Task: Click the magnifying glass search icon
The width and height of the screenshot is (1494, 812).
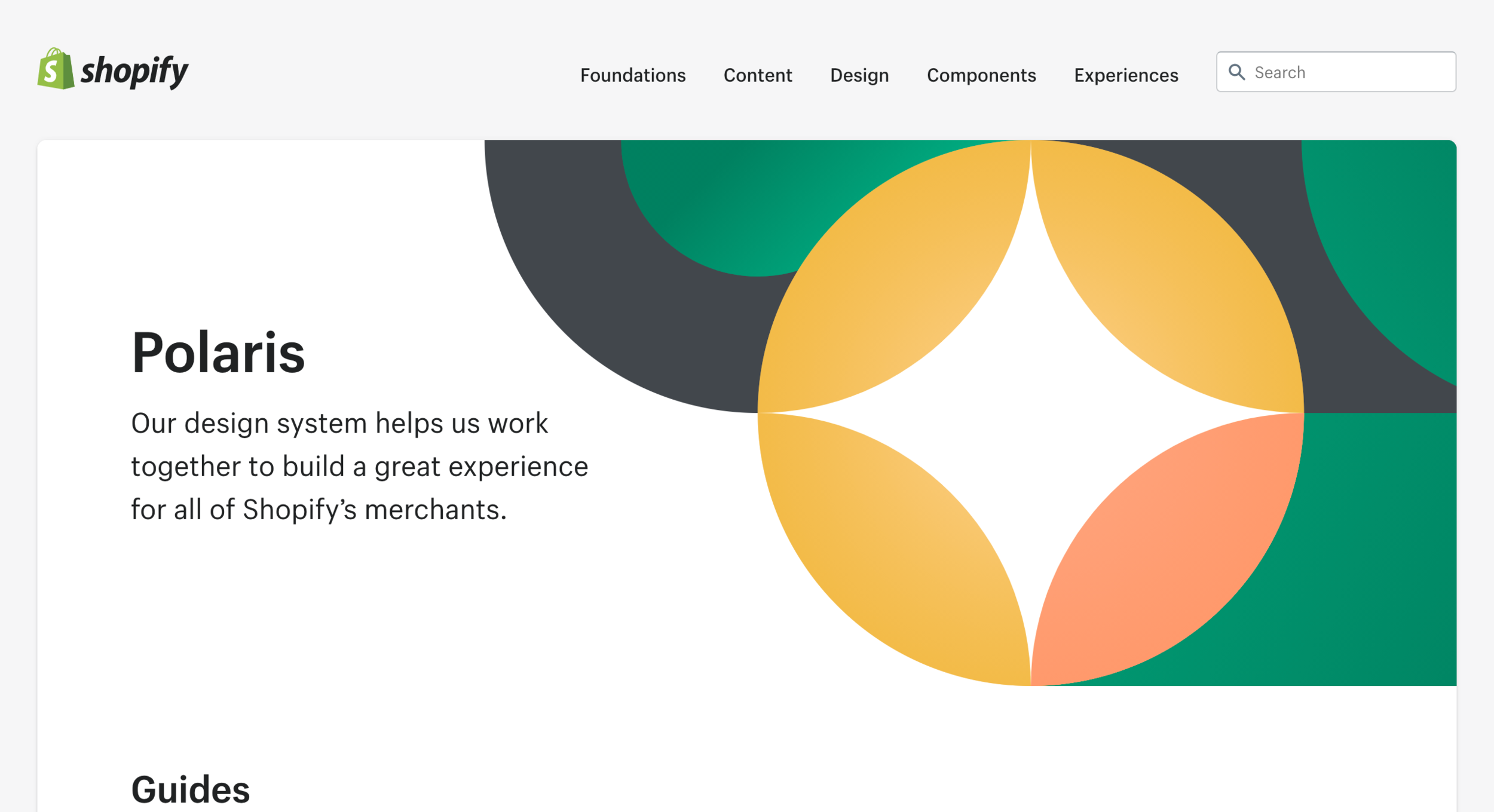Action: tap(1236, 72)
